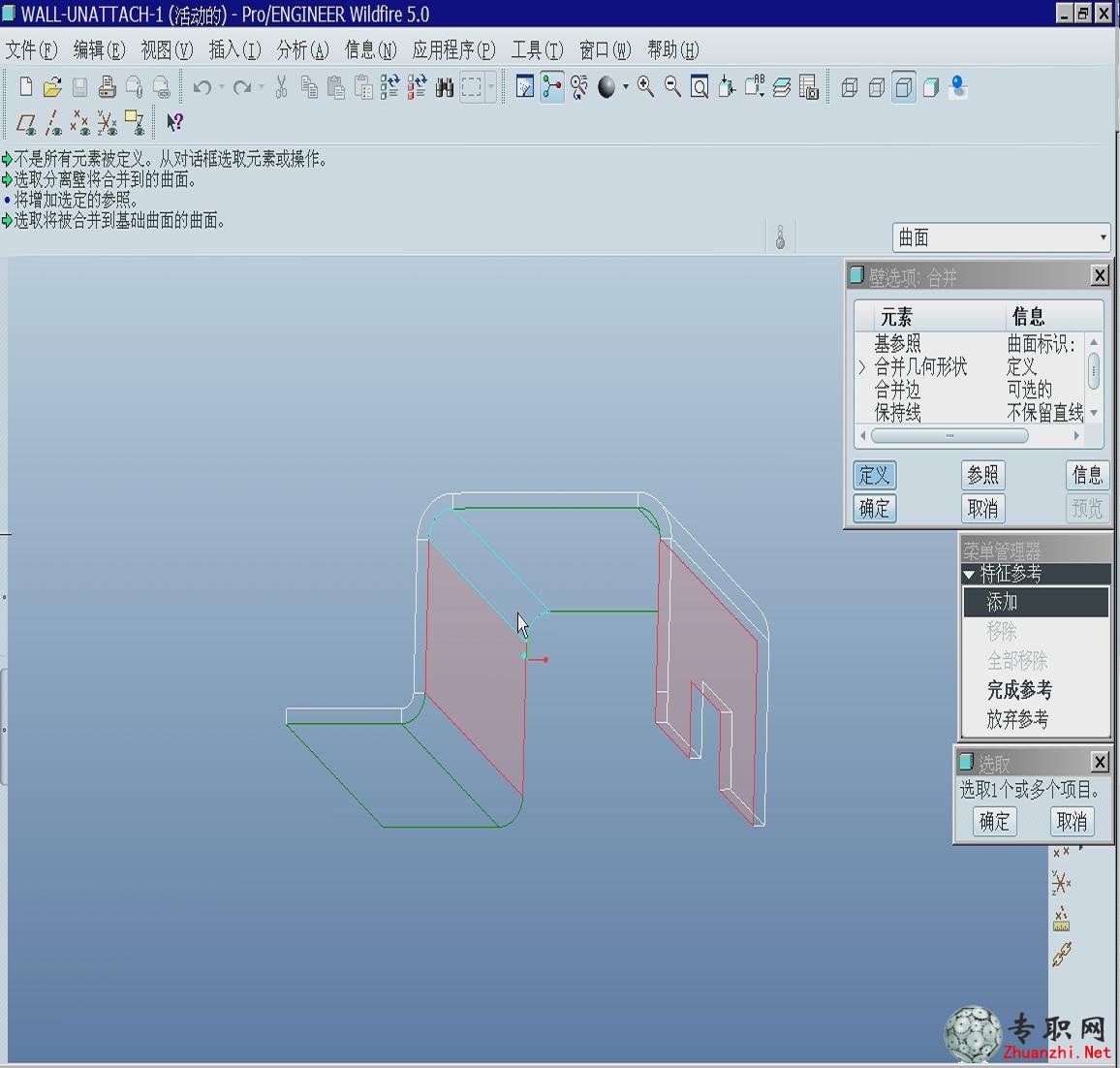This screenshot has height=1068, width=1120.
Task: Redo the last undone action
Action: (242, 87)
